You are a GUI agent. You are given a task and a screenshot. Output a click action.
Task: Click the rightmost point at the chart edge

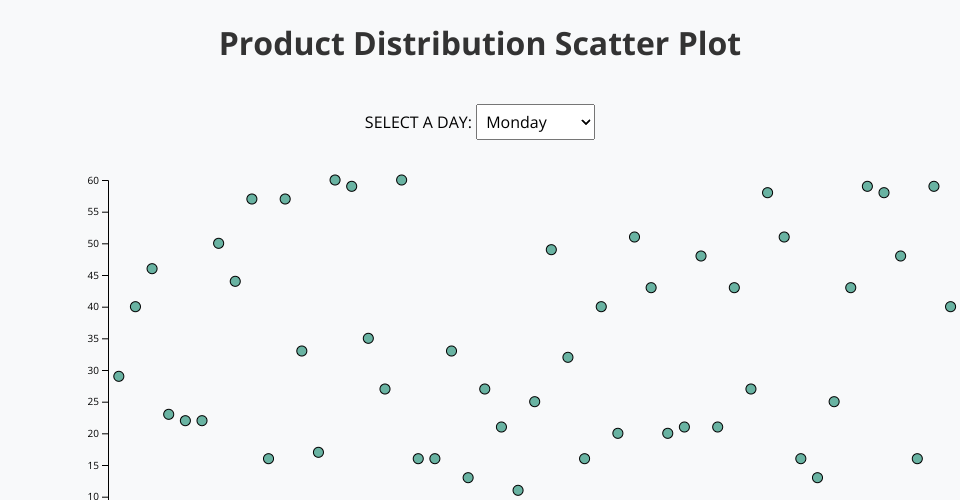tap(950, 306)
